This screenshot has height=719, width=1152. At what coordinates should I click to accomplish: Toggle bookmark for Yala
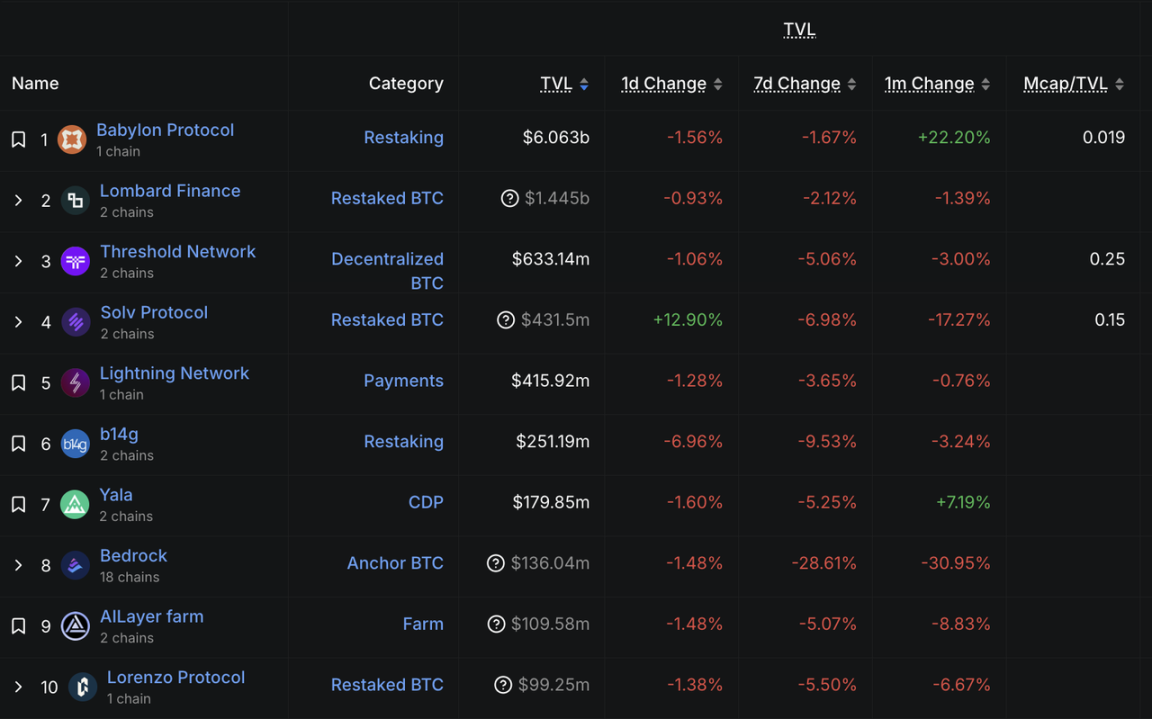18,505
